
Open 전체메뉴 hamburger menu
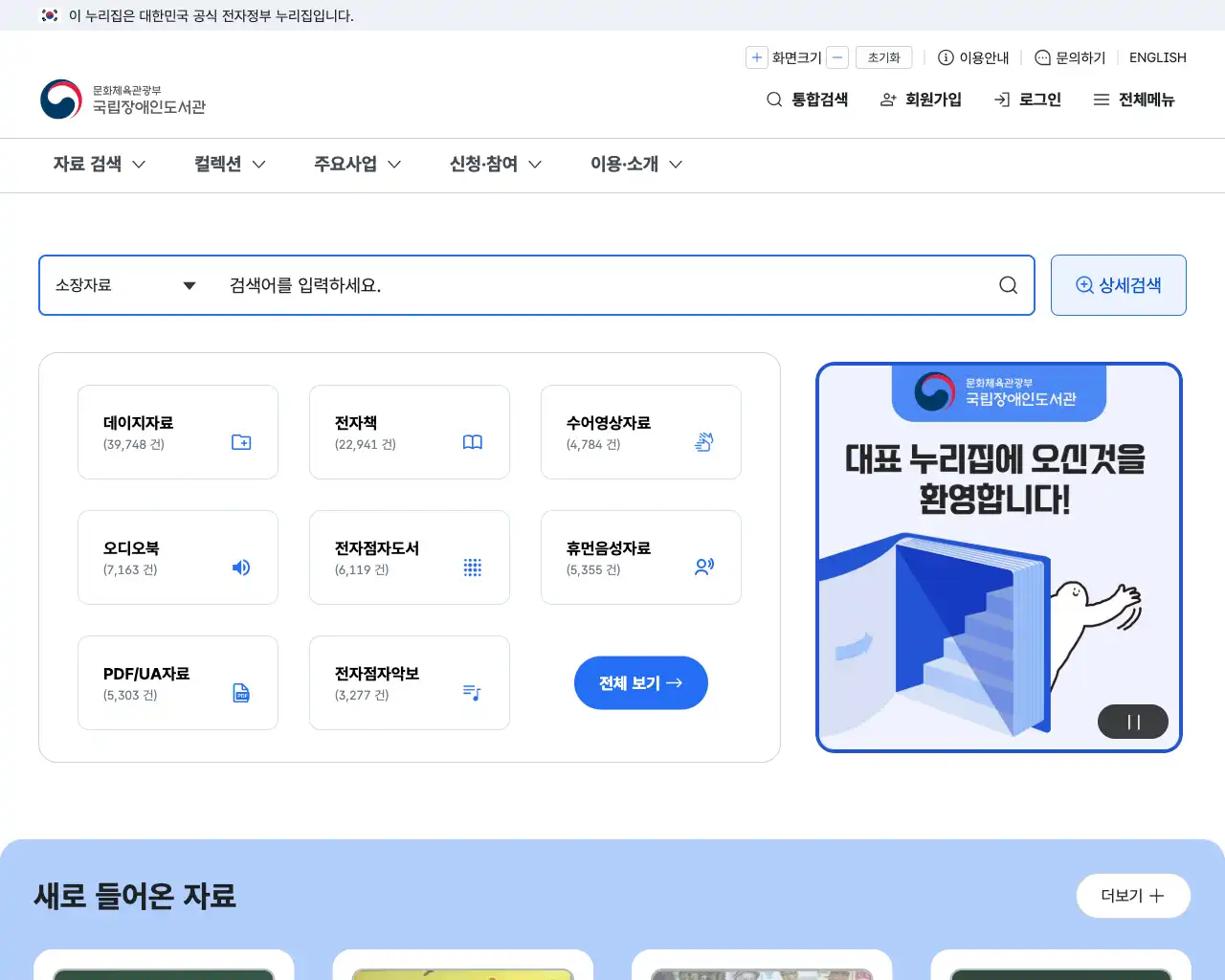[1134, 100]
